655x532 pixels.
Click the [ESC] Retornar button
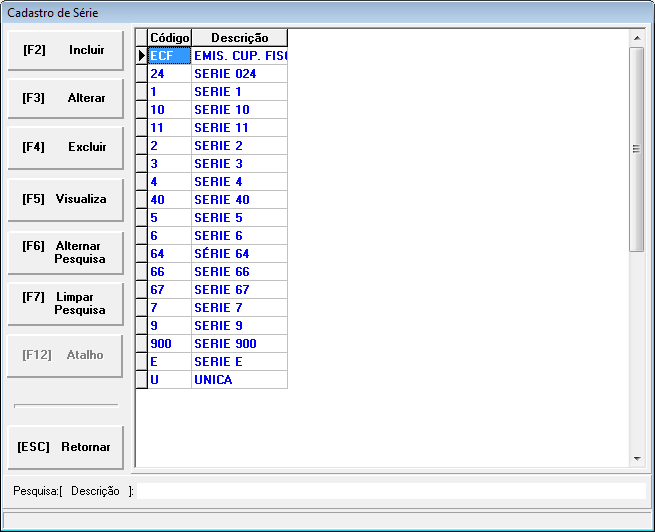[66, 447]
